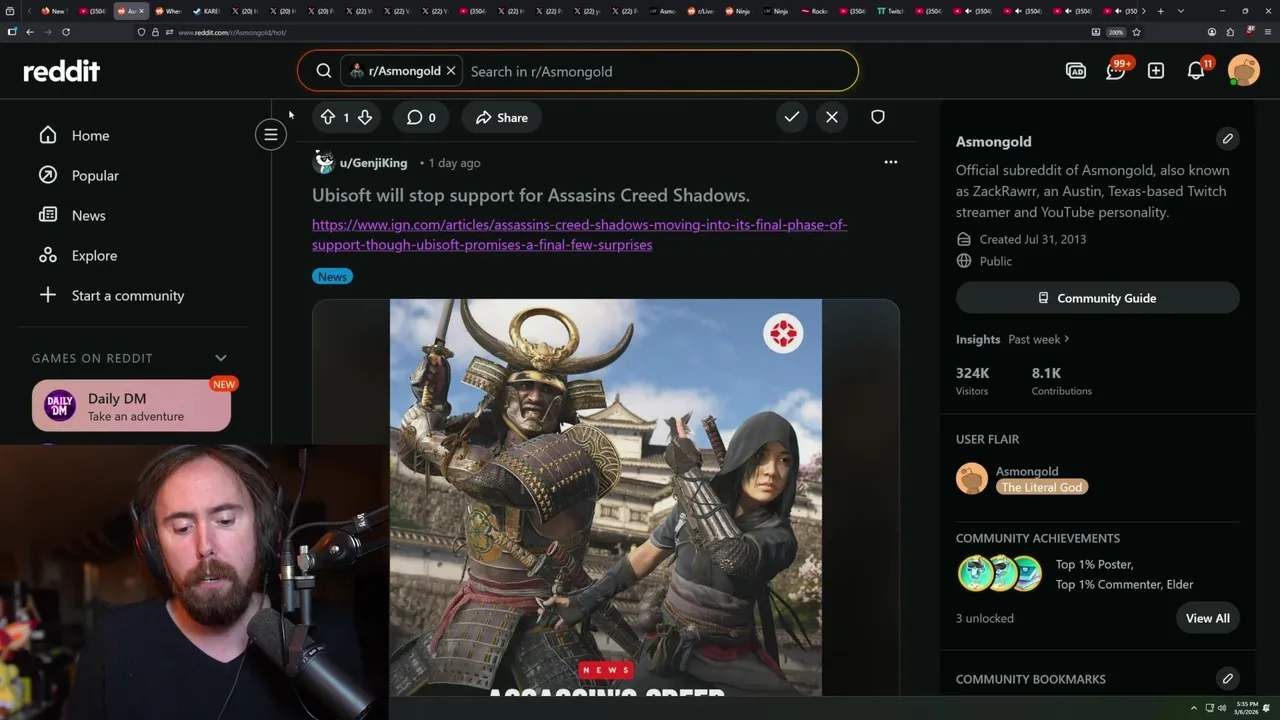Reset the 200% zoom level indicator
This screenshot has height=720, width=1280.
point(1116,32)
